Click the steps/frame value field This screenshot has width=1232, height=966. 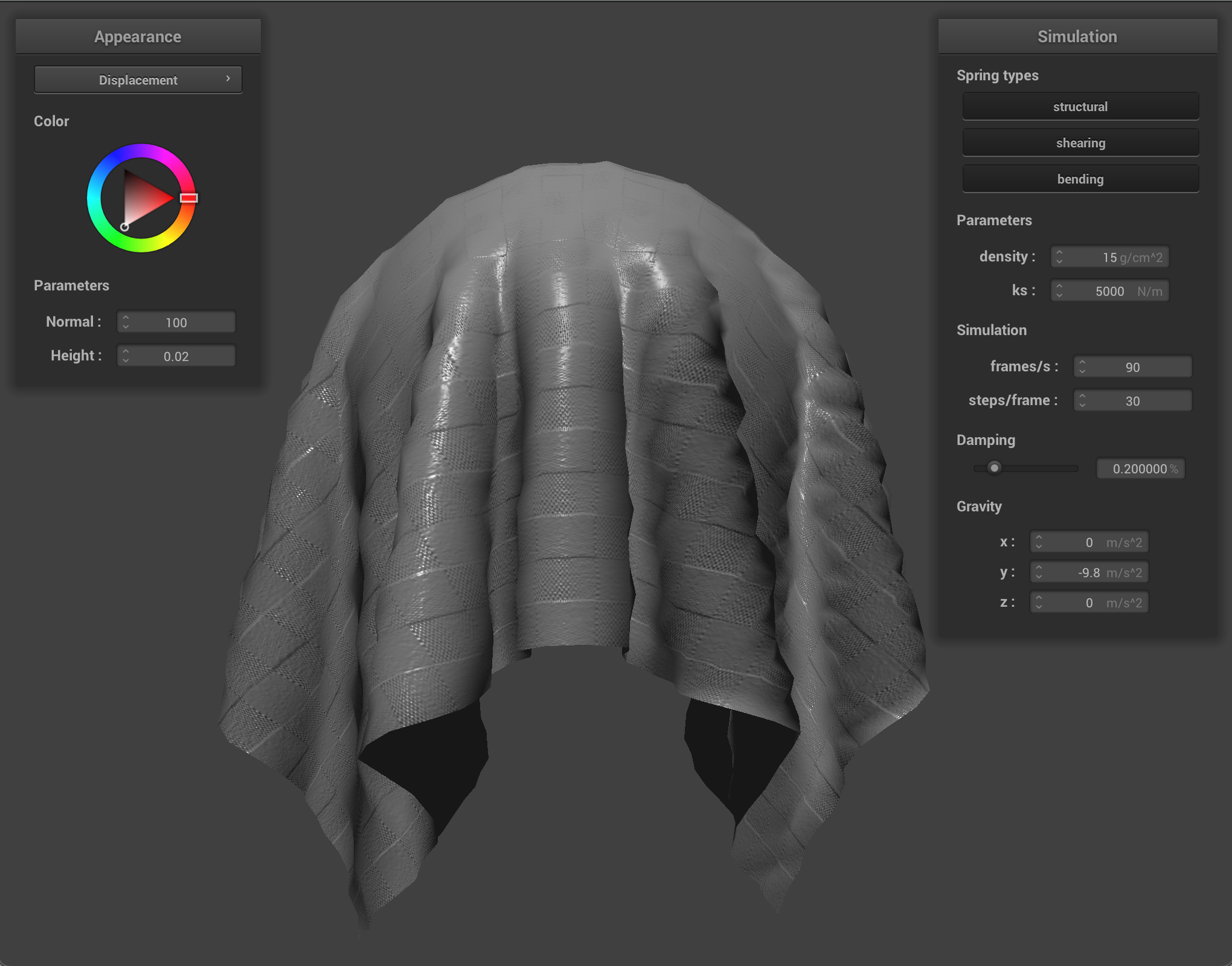[1133, 400]
